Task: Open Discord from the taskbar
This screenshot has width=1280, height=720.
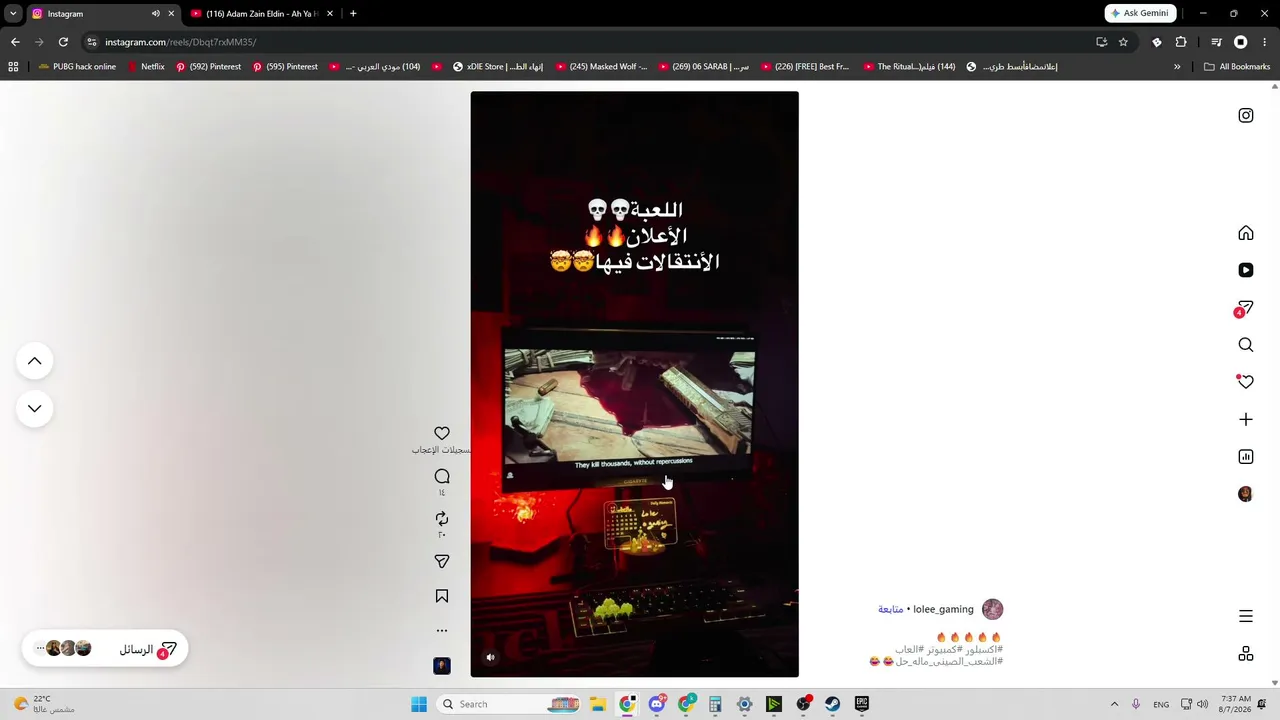Action: 656,704
